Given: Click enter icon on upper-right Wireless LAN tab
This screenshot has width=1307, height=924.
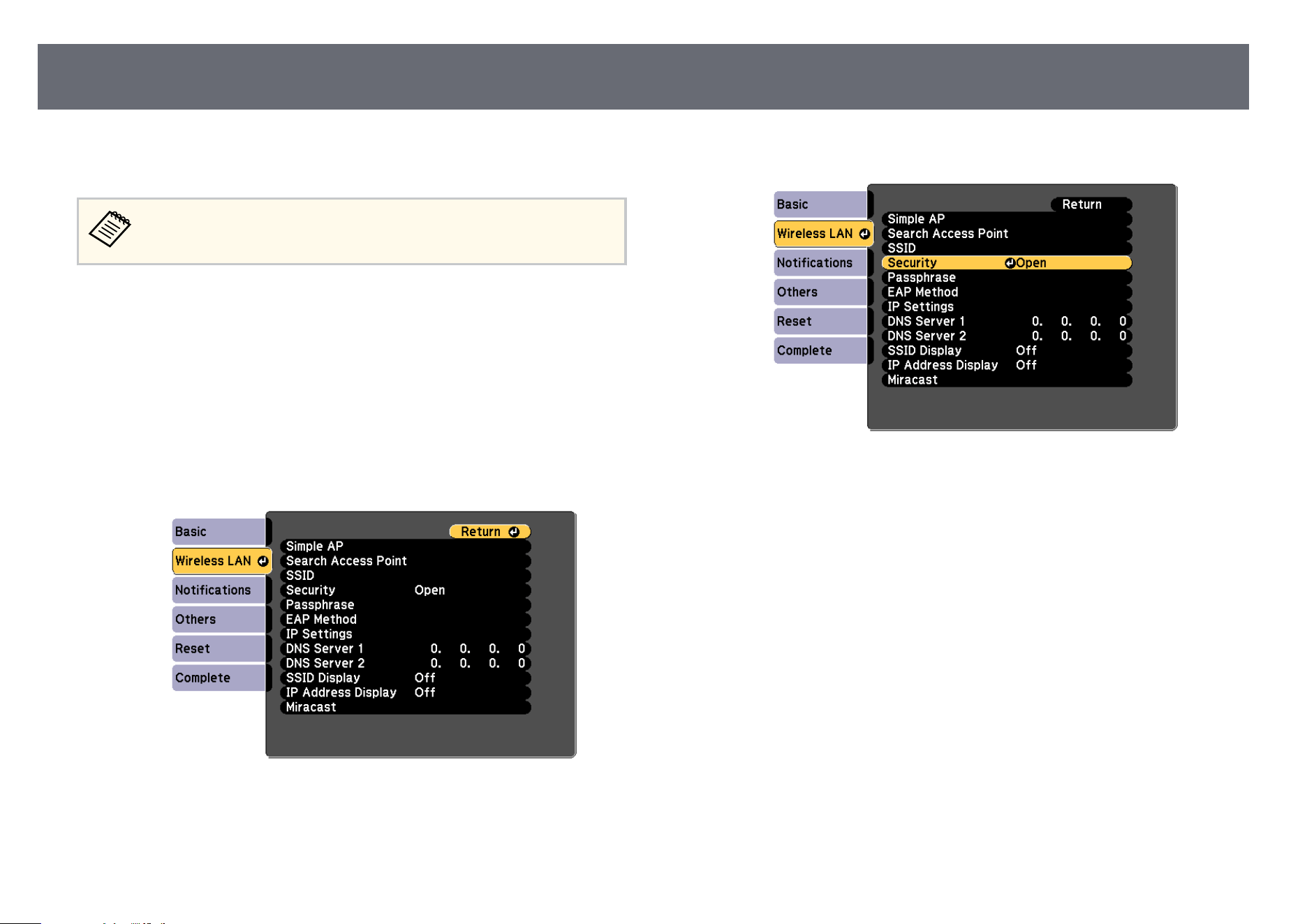Looking at the screenshot, I should pos(864,234).
